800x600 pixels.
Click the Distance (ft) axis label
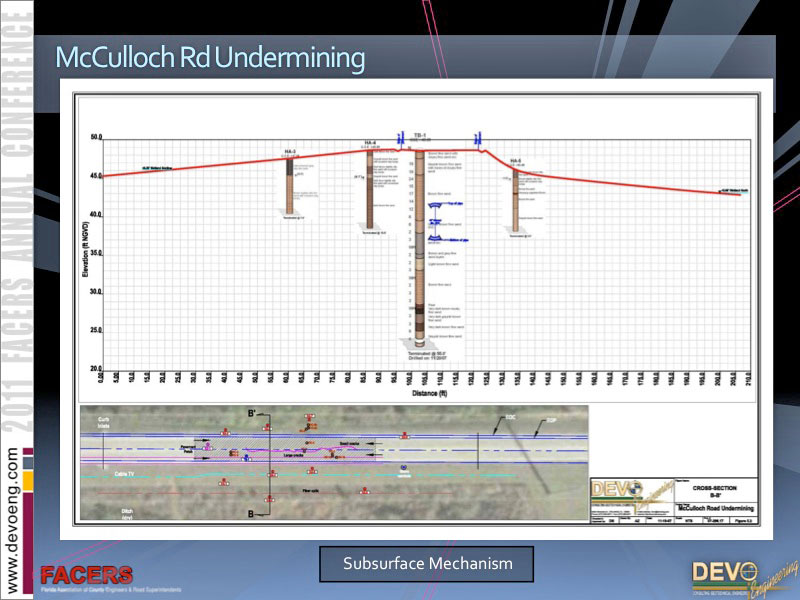(425, 393)
